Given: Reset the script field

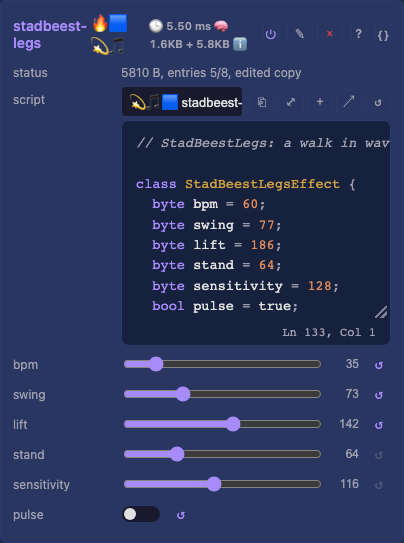Looking at the screenshot, I should (x=378, y=102).
